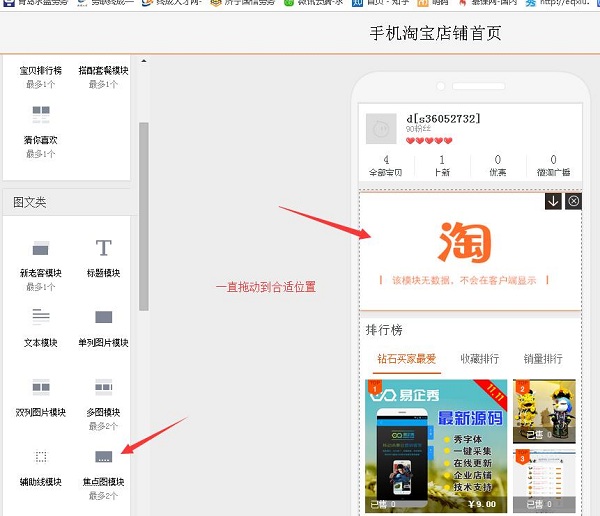Viewport: 600px width, 516px height.
Task: Open 优惠 count in shop header
Action: pyautogui.click(x=497, y=165)
